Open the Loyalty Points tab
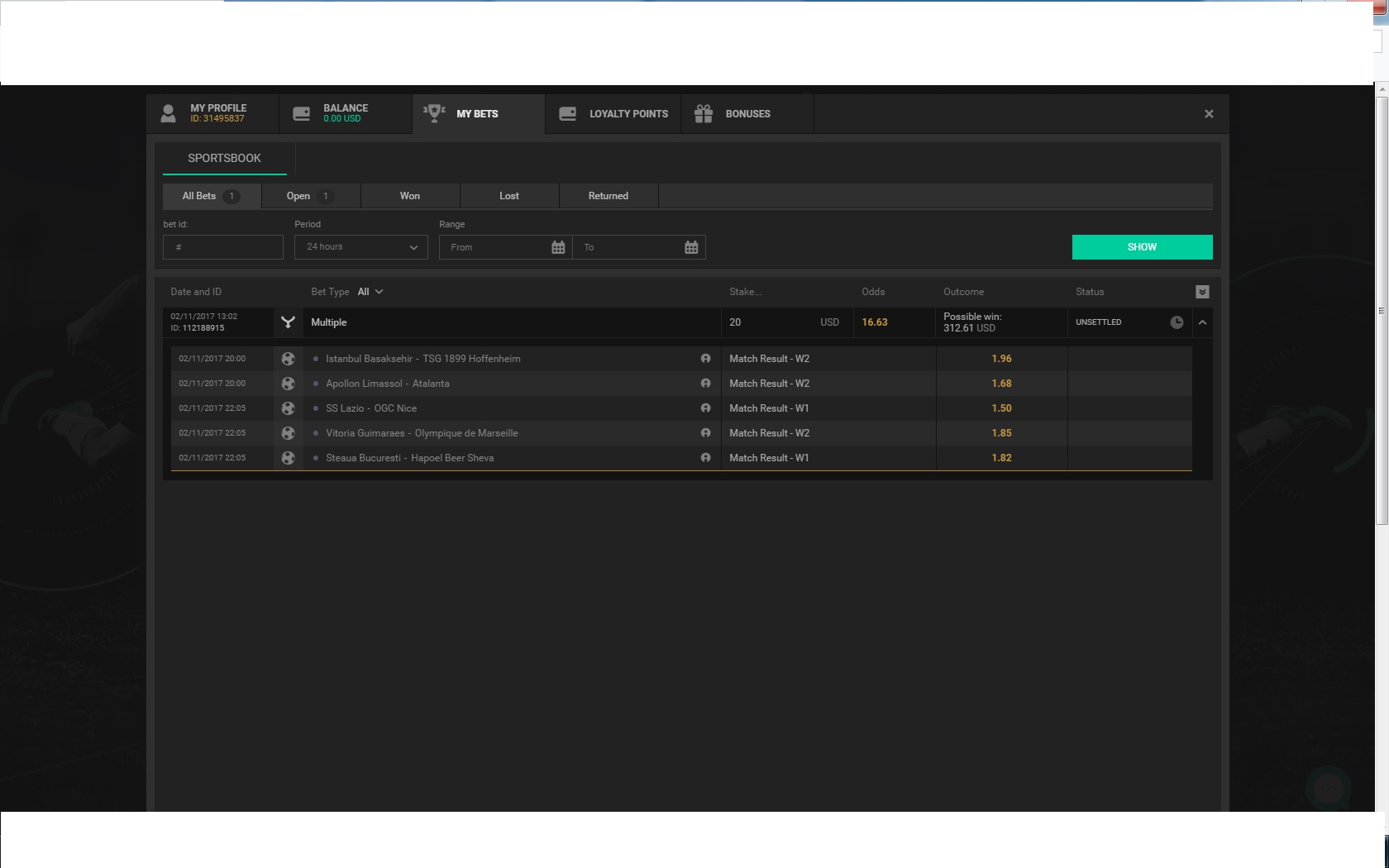Viewport: 1389px width, 868px height. (613, 114)
